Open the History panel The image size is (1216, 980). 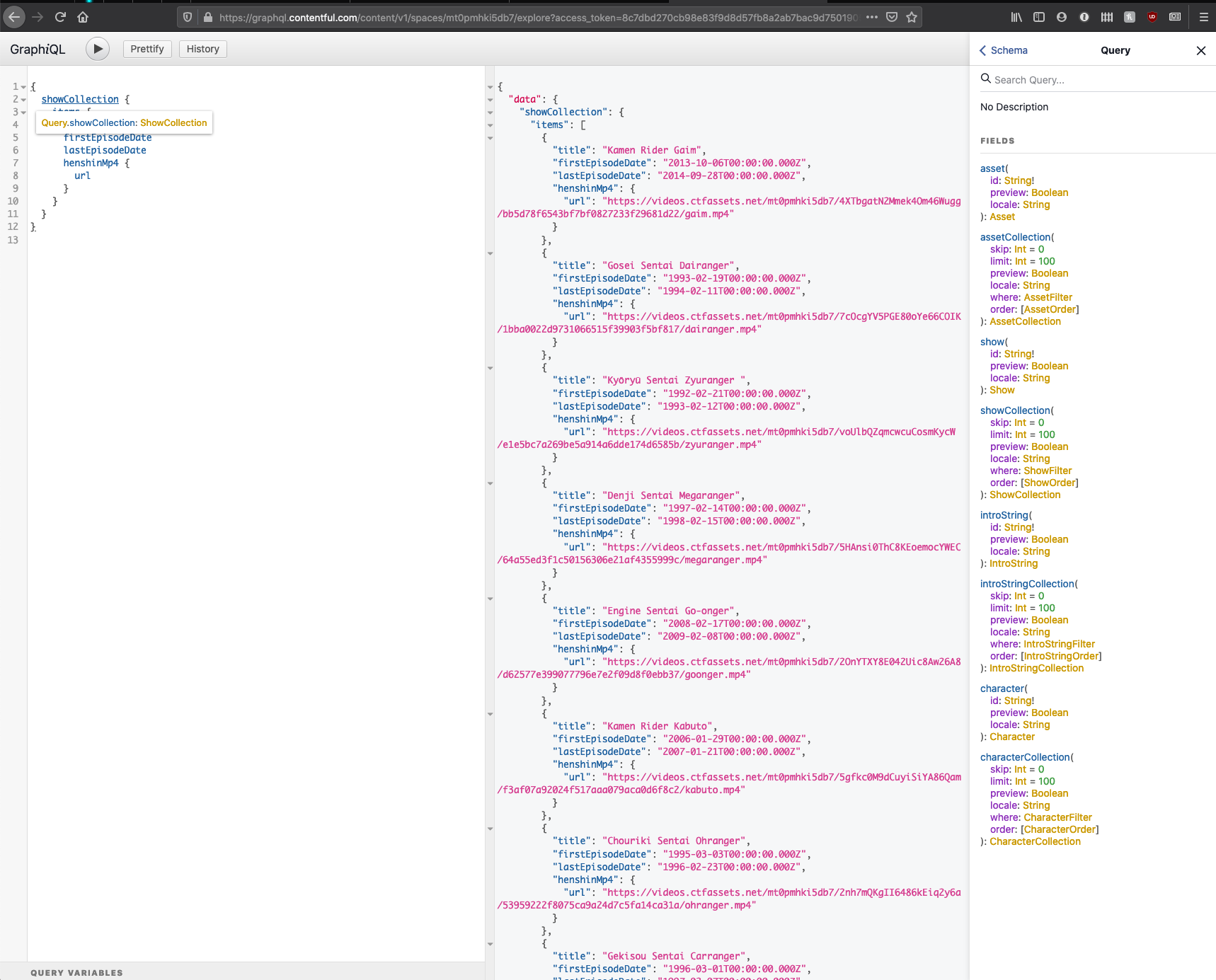(202, 49)
